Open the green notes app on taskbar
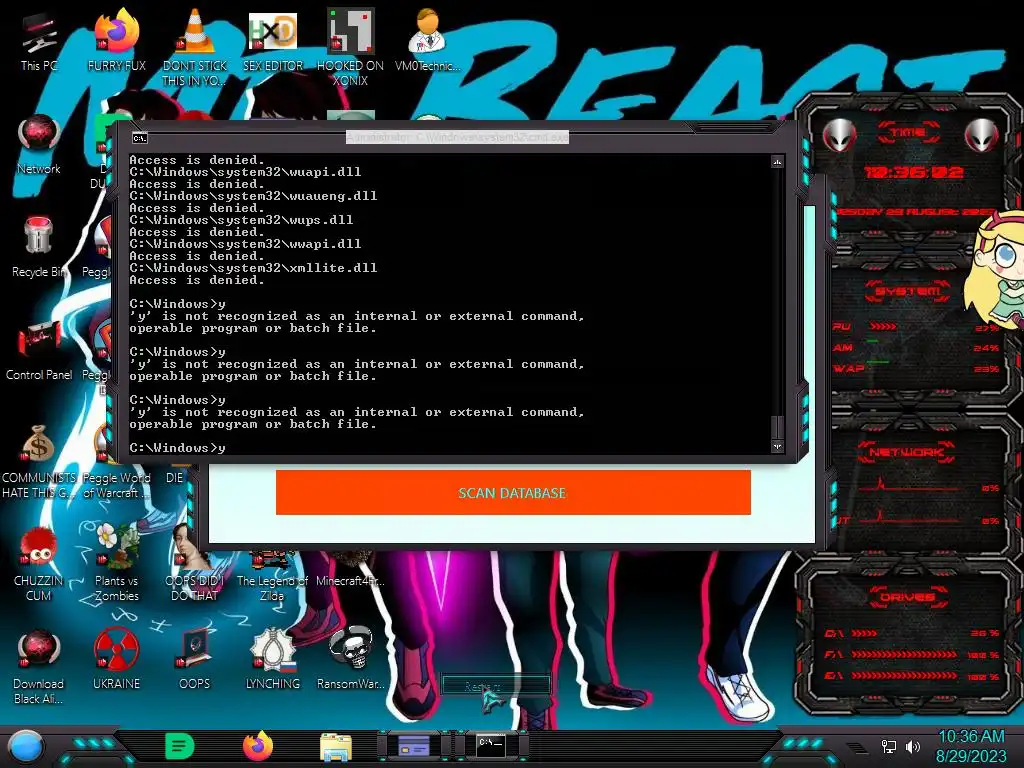The image size is (1024, 768). (180, 746)
